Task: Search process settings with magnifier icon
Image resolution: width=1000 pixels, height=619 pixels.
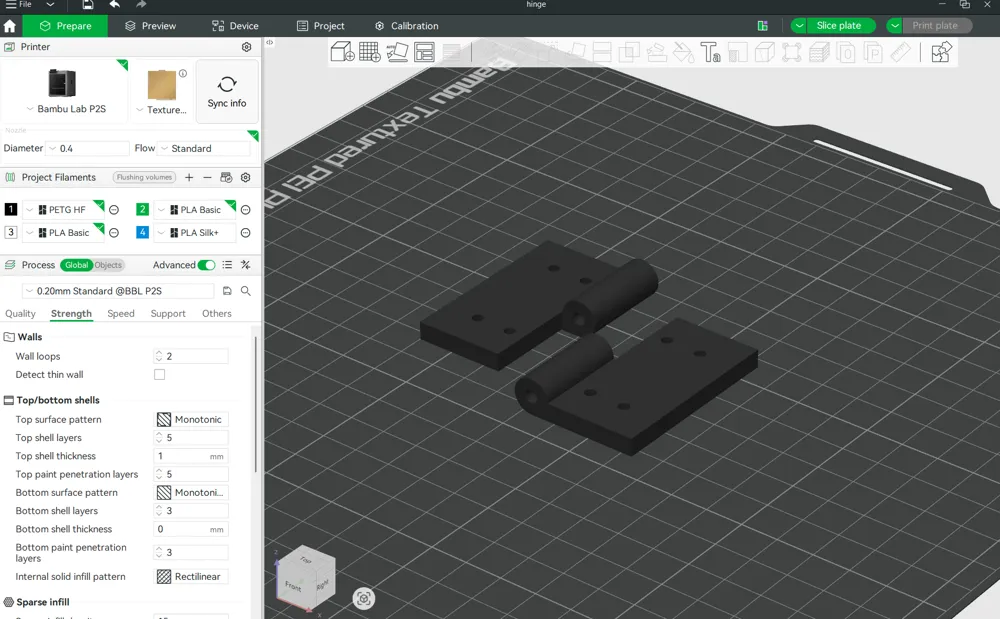Action: 246,291
